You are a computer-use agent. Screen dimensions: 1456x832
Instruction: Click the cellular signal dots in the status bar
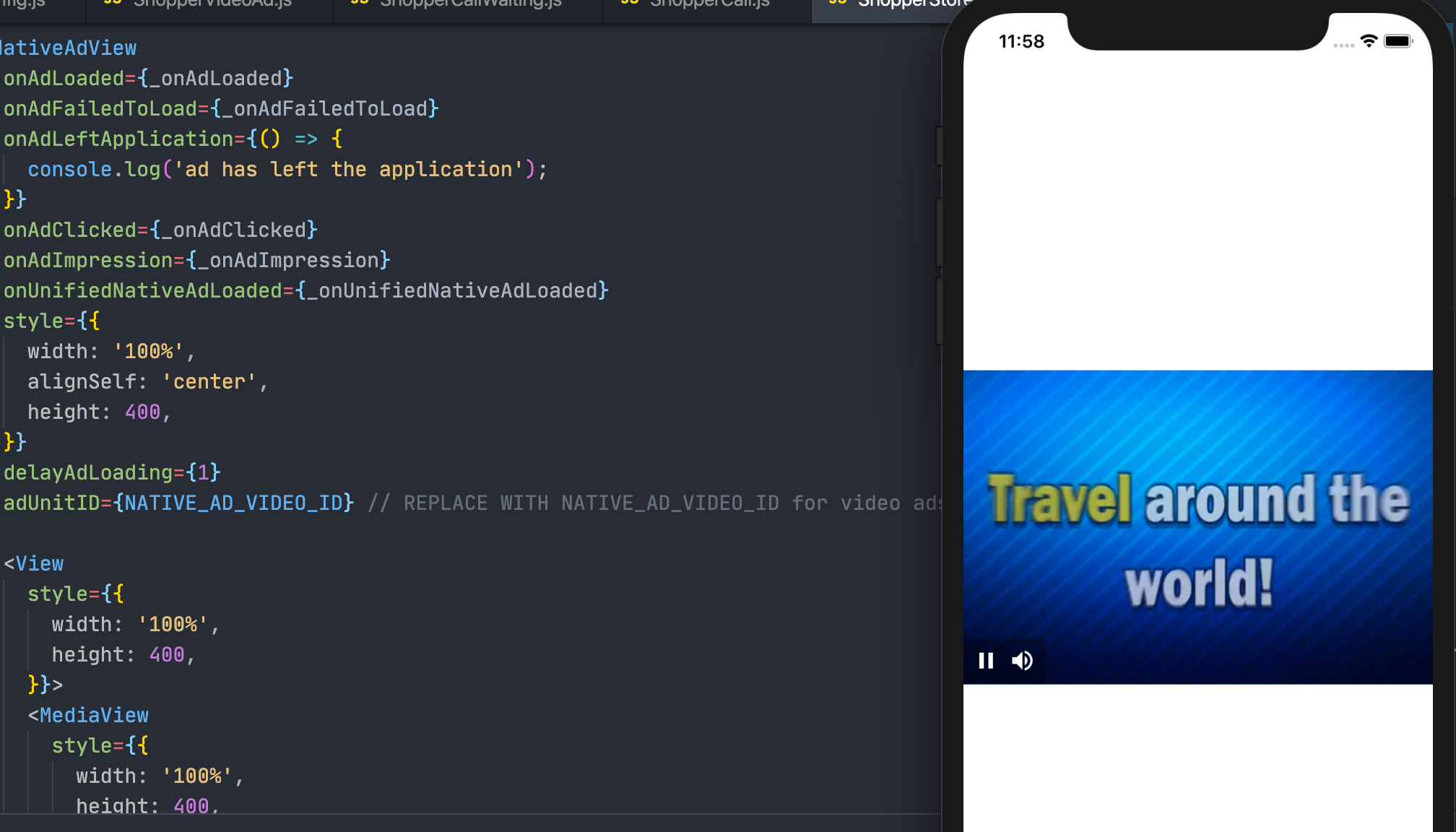pos(1343,45)
